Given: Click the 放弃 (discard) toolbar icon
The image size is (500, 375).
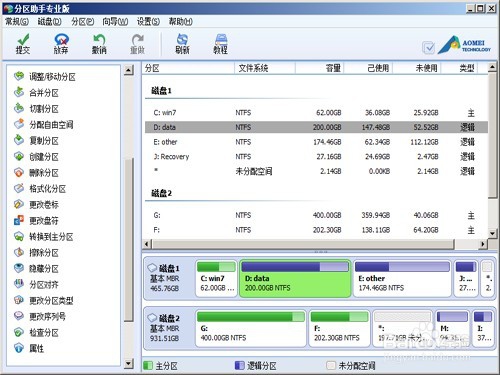Looking at the screenshot, I should coord(61,44).
